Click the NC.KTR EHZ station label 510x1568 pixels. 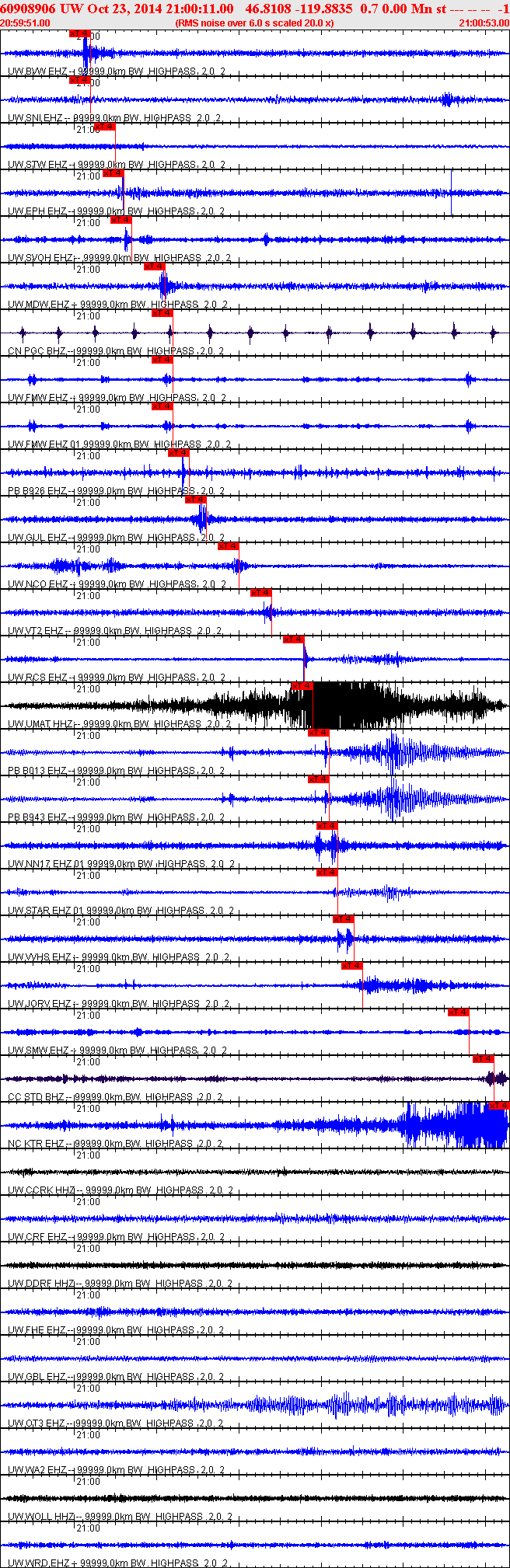115,1144
